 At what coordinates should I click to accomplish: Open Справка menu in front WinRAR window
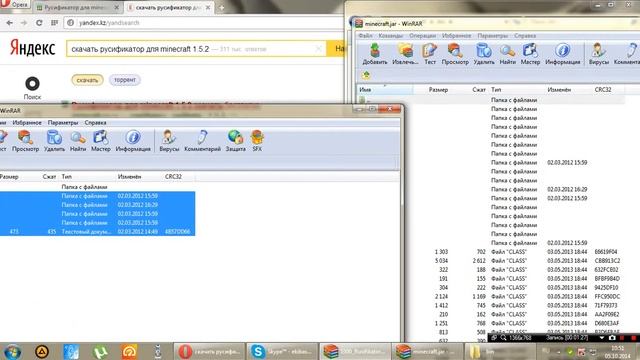click(96, 122)
